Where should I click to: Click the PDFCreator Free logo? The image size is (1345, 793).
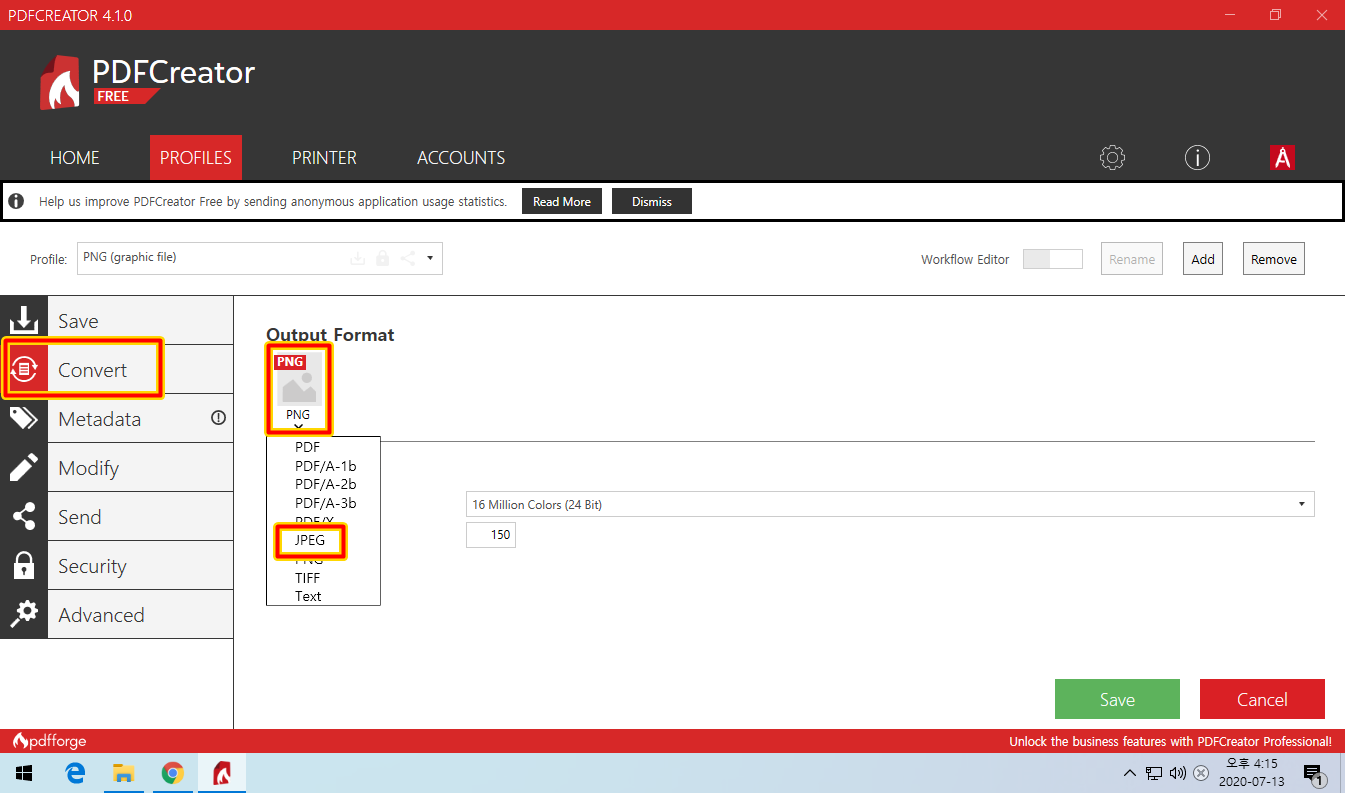(x=147, y=82)
